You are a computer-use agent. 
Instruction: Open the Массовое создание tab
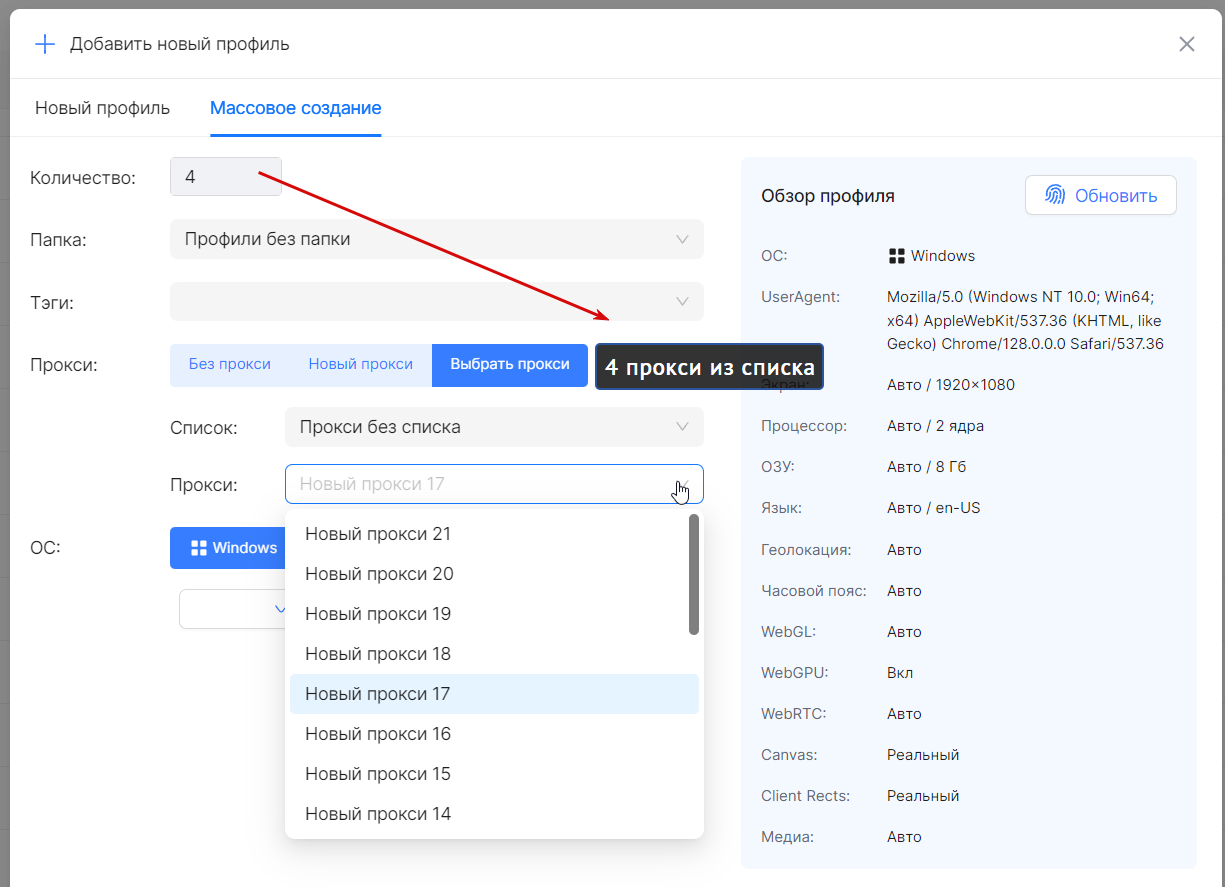[x=295, y=108]
